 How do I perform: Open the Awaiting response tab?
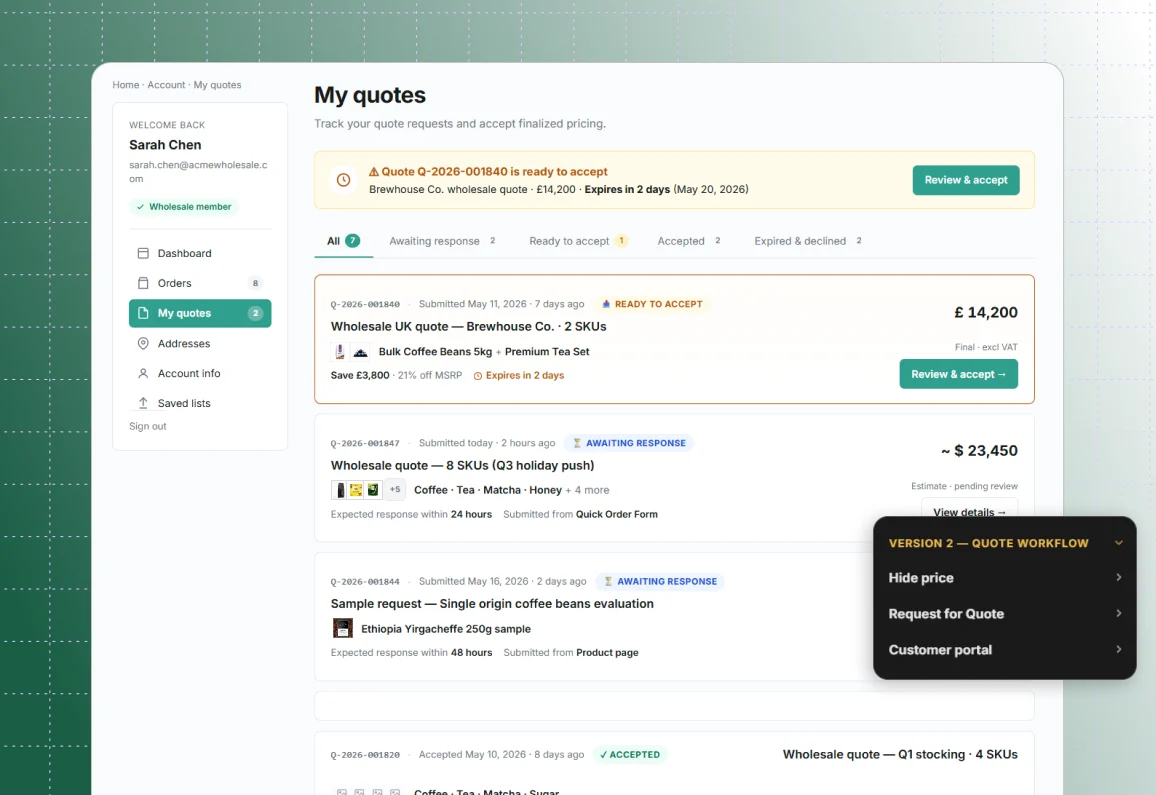442,241
